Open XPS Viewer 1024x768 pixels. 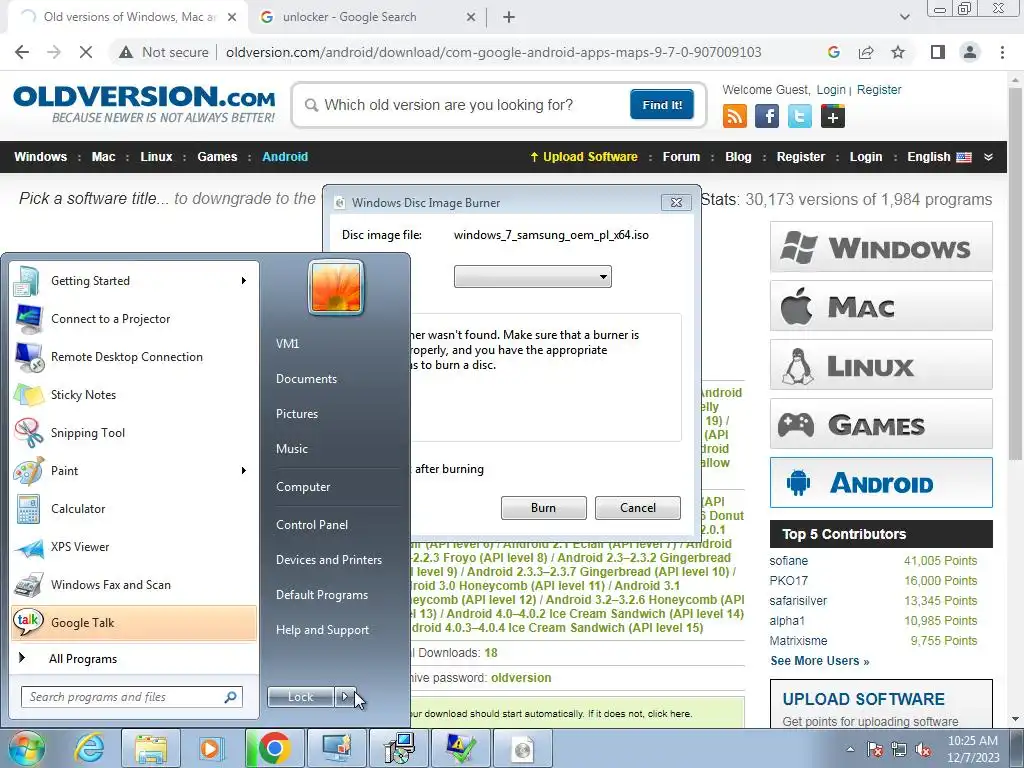click(x=134, y=547)
